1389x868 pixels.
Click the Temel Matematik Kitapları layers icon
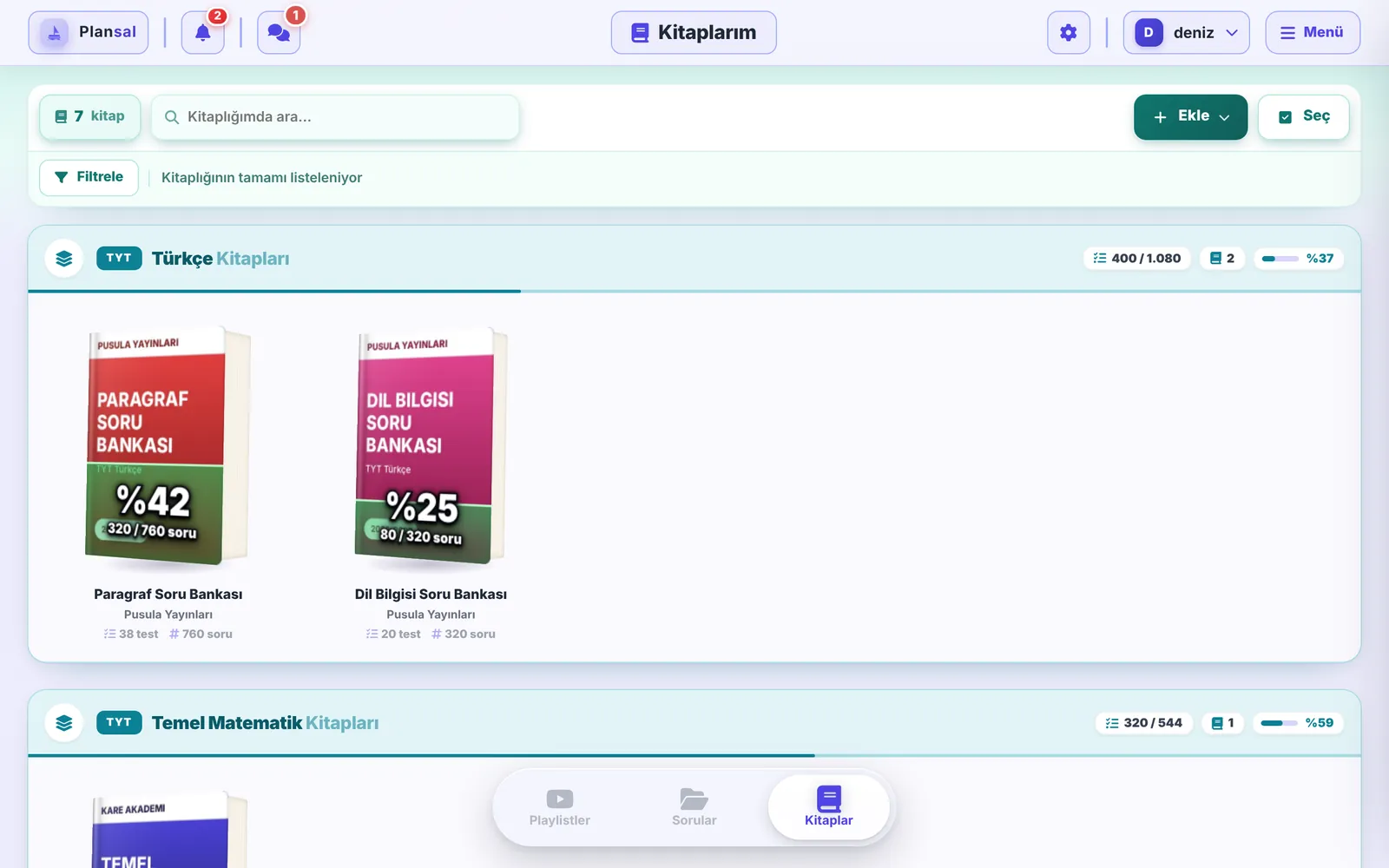click(63, 723)
